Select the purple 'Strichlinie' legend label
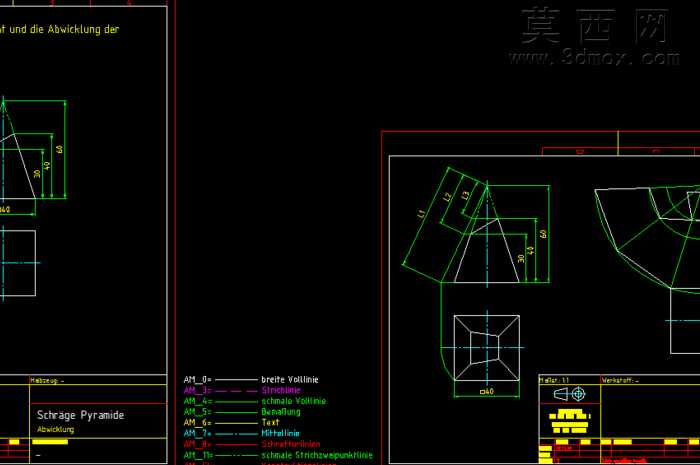 (x=281, y=390)
